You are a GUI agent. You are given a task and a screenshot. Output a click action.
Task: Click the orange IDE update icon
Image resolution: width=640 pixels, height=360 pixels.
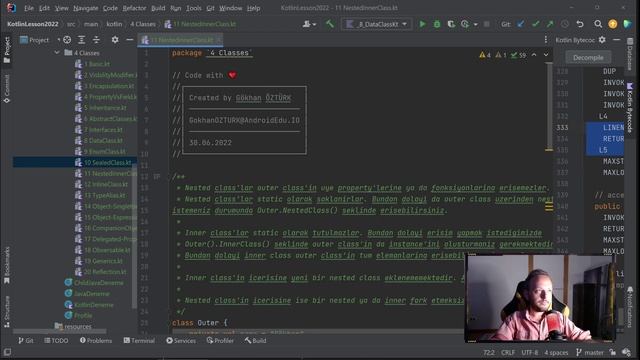613,24
